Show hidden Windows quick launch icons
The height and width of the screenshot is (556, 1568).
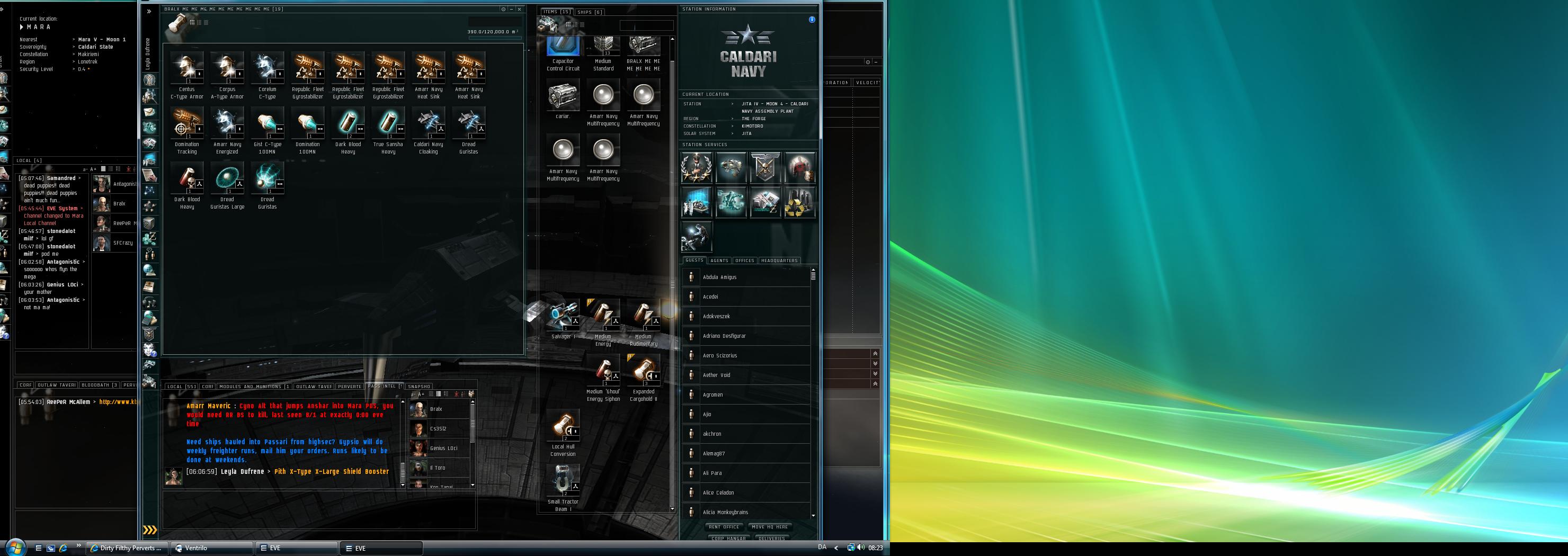[x=78, y=545]
